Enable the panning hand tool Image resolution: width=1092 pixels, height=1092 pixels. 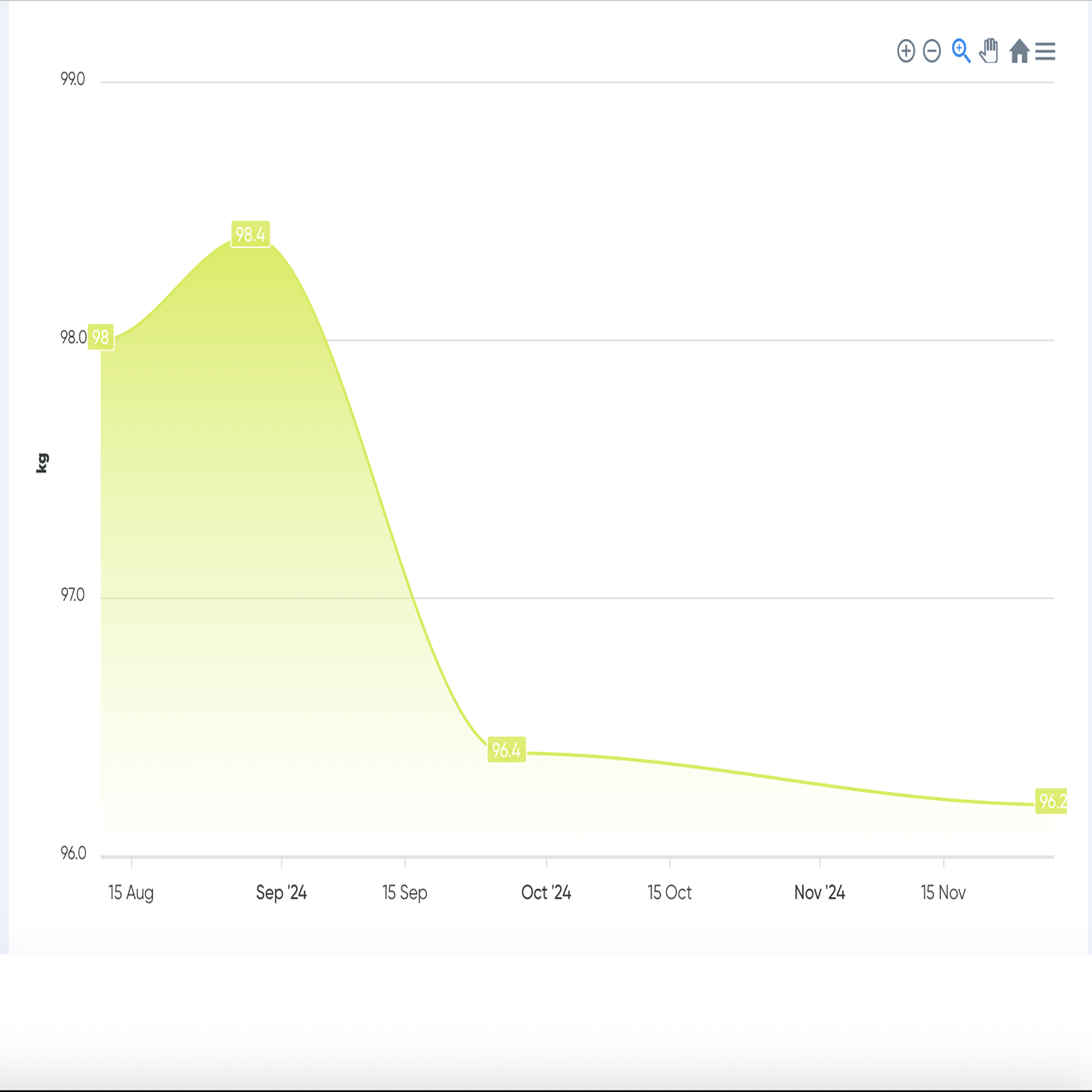[989, 51]
